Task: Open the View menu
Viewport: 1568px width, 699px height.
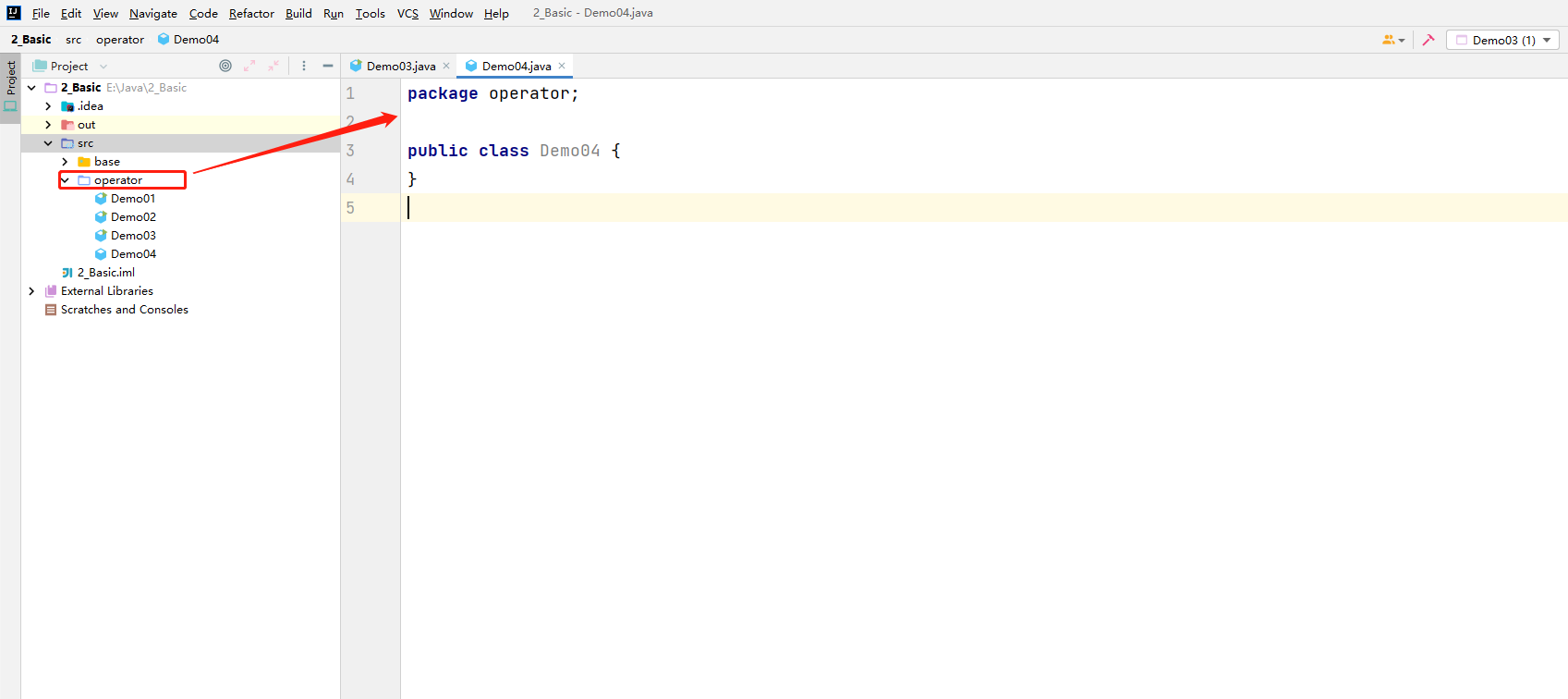Action: pyautogui.click(x=105, y=13)
